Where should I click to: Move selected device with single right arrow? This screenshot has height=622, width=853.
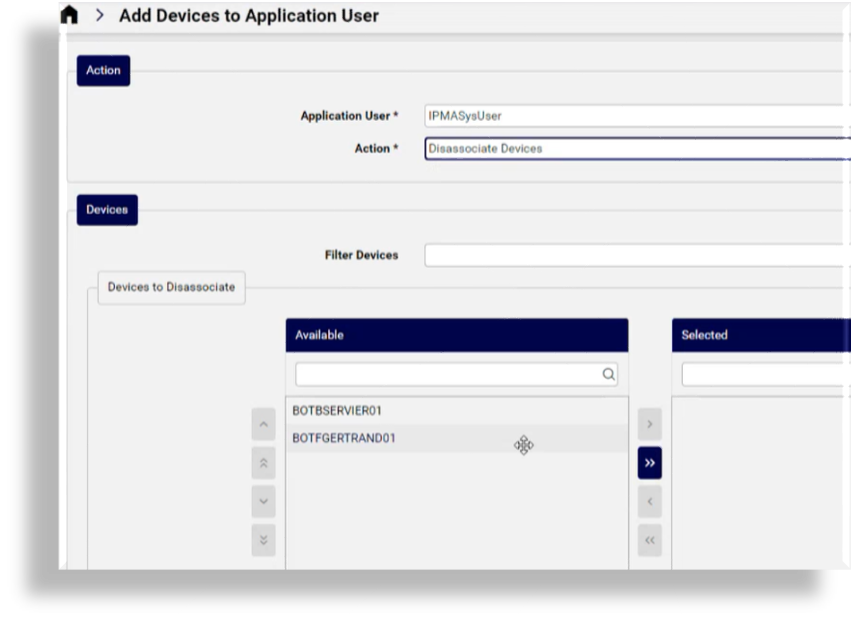649,424
